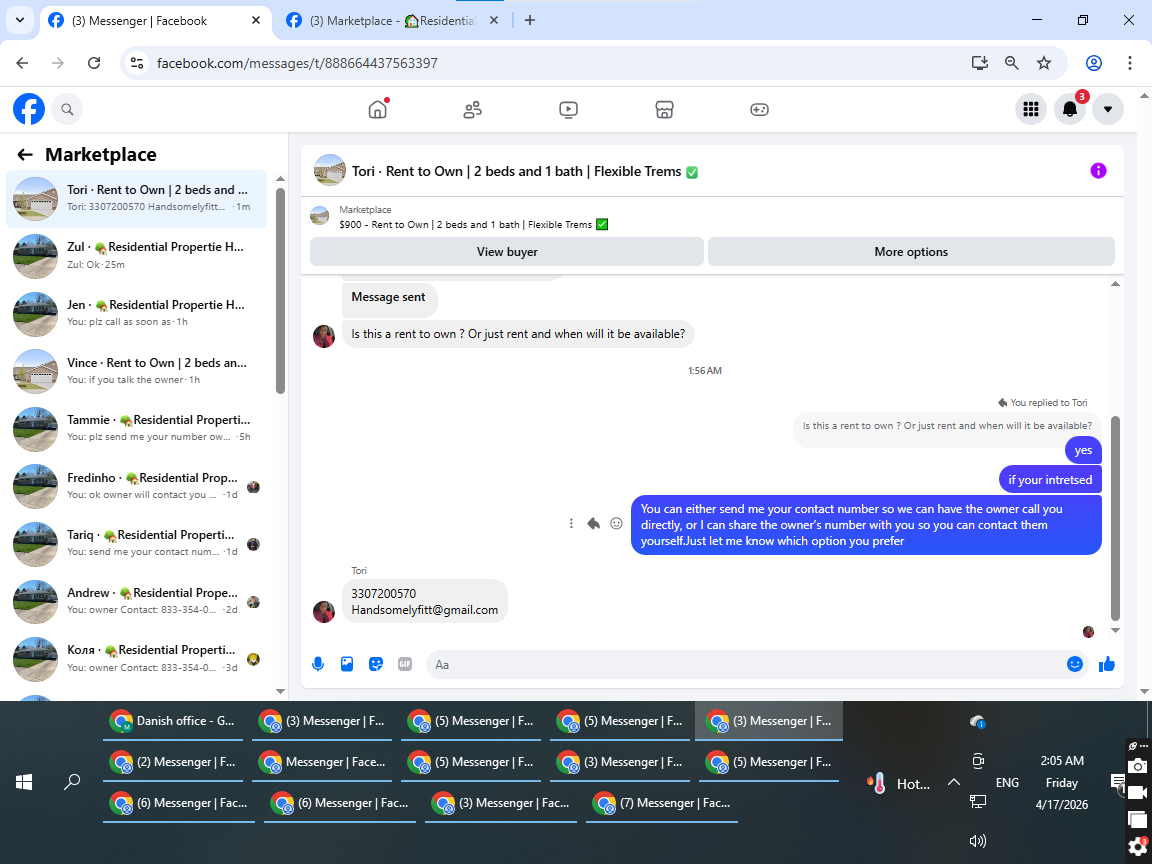Show hidden system tray icons chevron

click(954, 782)
